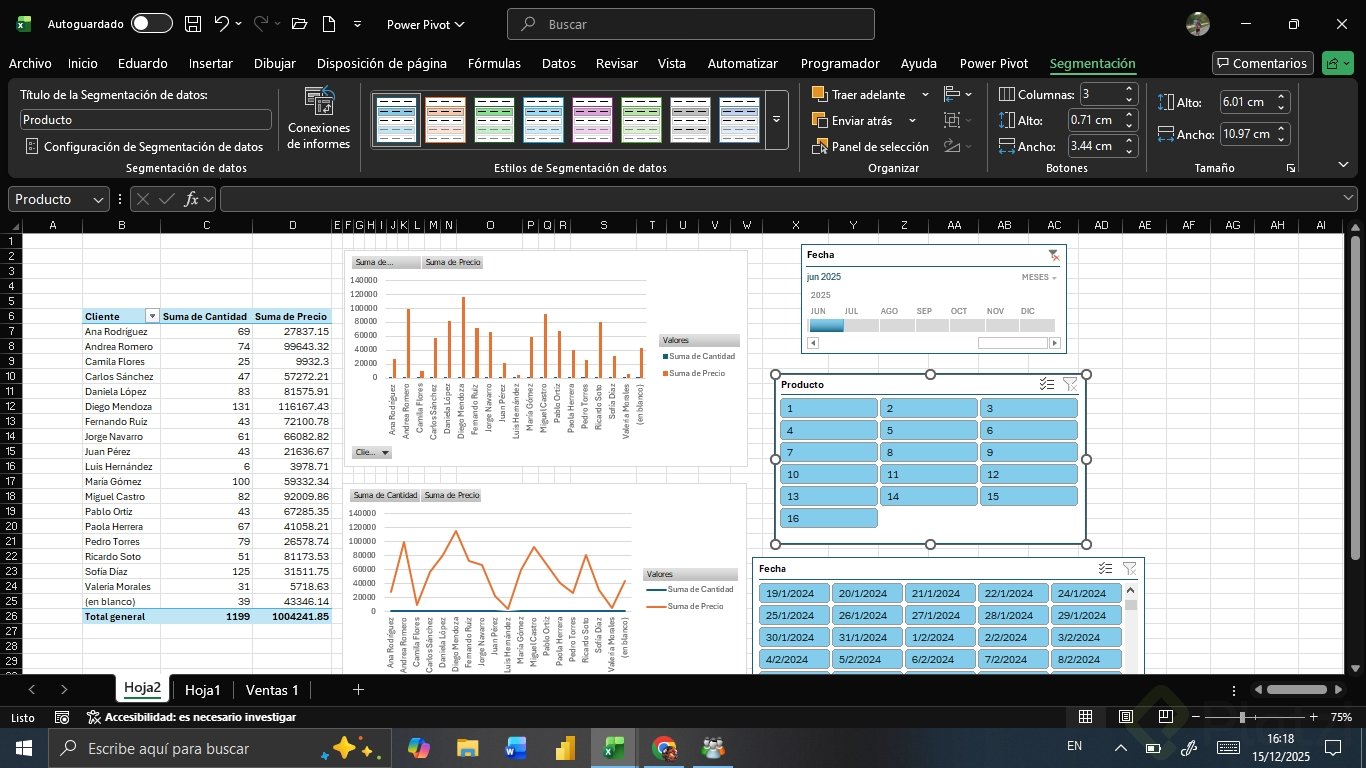Toggle date 19/1/2024 in Fecha slicer
The height and width of the screenshot is (768, 1366).
(x=793, y=593)
